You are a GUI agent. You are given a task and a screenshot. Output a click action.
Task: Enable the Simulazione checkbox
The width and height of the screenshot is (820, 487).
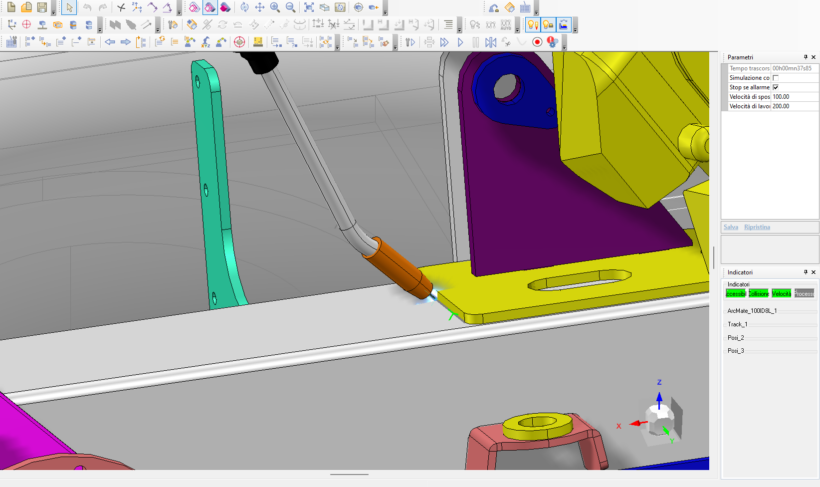click(776, 77)
